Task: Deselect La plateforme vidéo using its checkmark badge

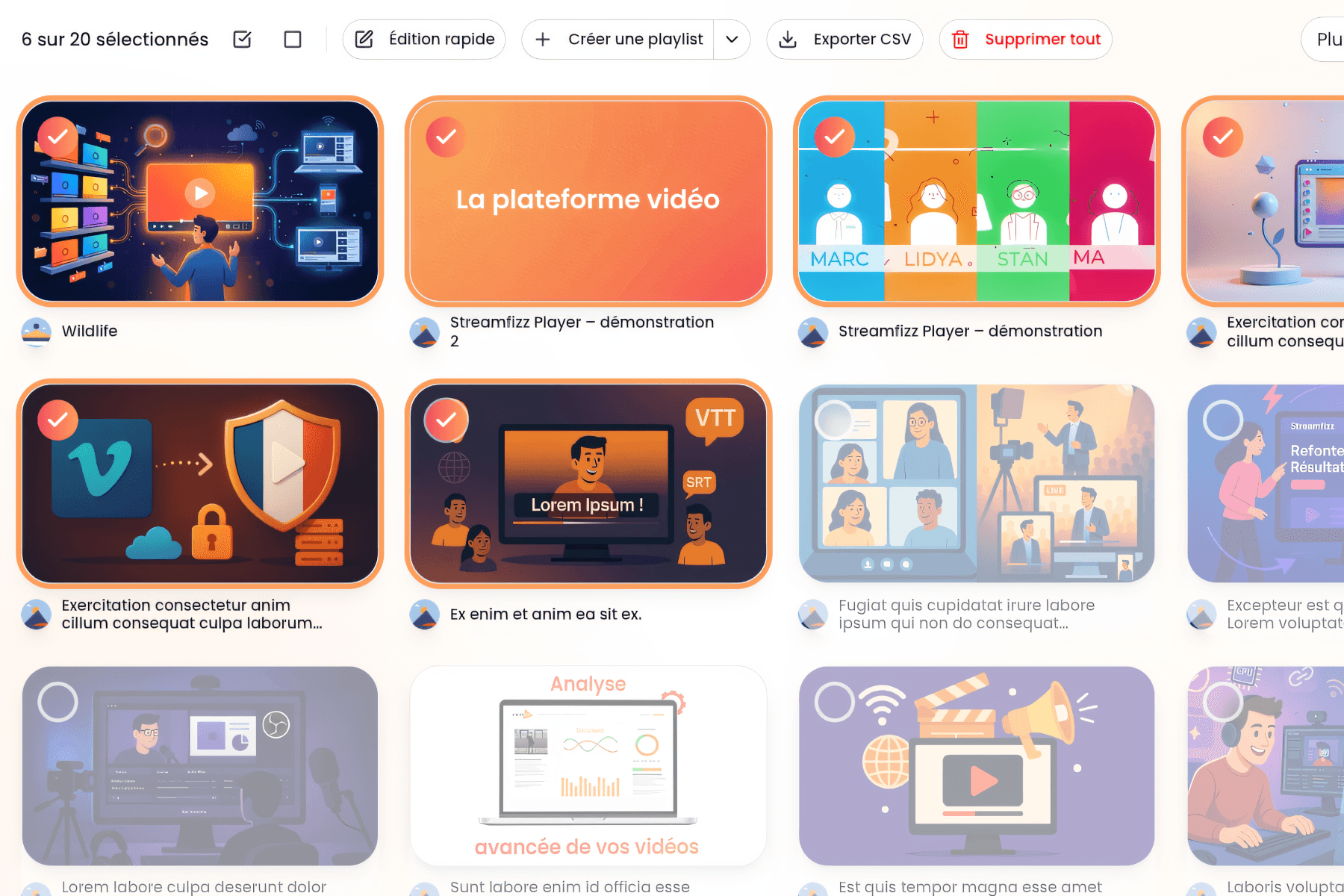Action: (x=445, y=137)
